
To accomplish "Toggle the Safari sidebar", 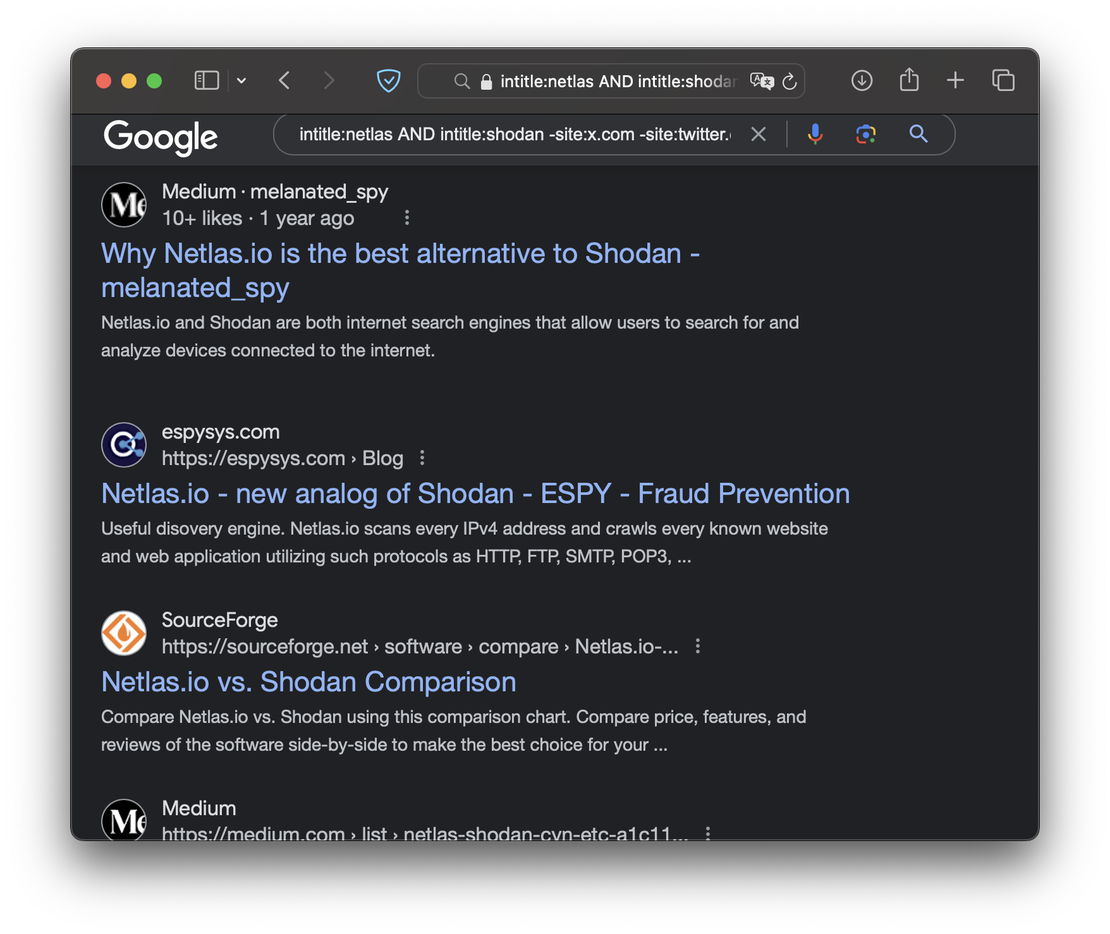I will pyautogui.click(x=206, y=81).
